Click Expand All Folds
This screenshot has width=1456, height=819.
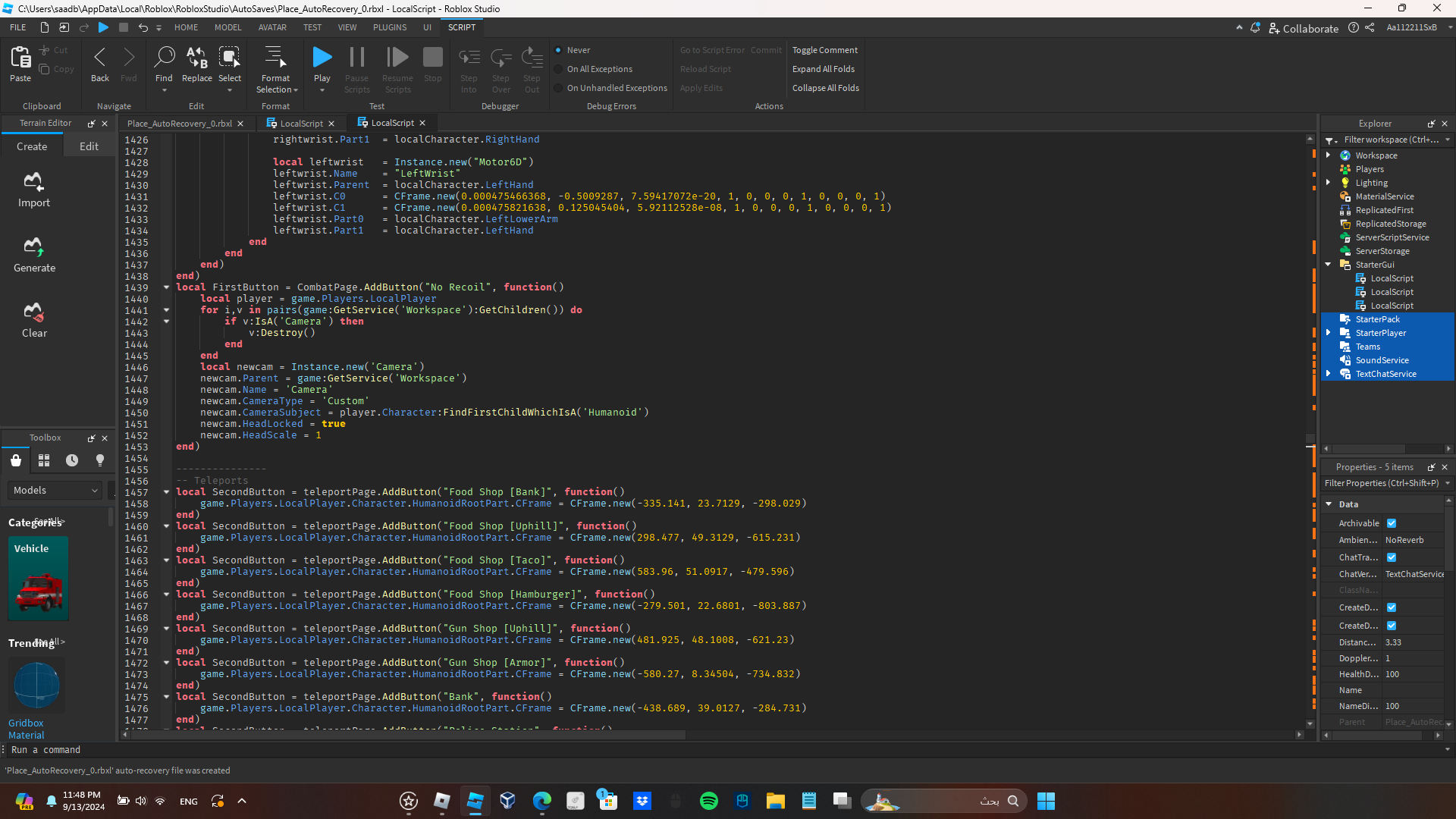[824, 69]
